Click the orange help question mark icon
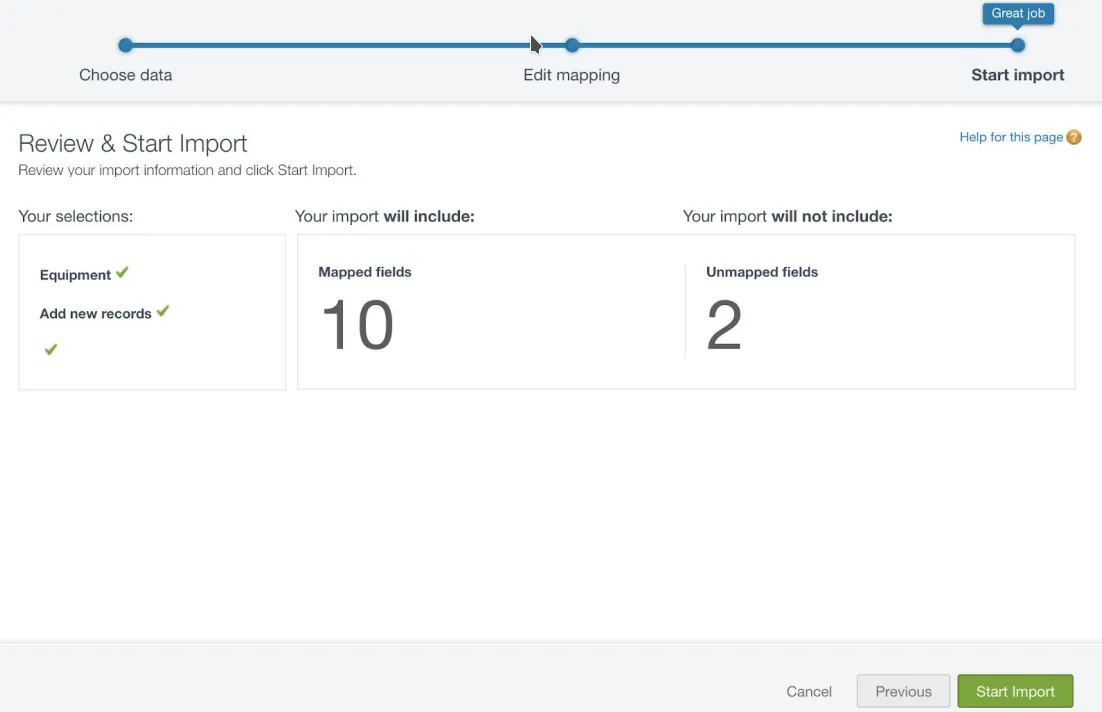This screenshot has width=1102, height=712. 1073,137
